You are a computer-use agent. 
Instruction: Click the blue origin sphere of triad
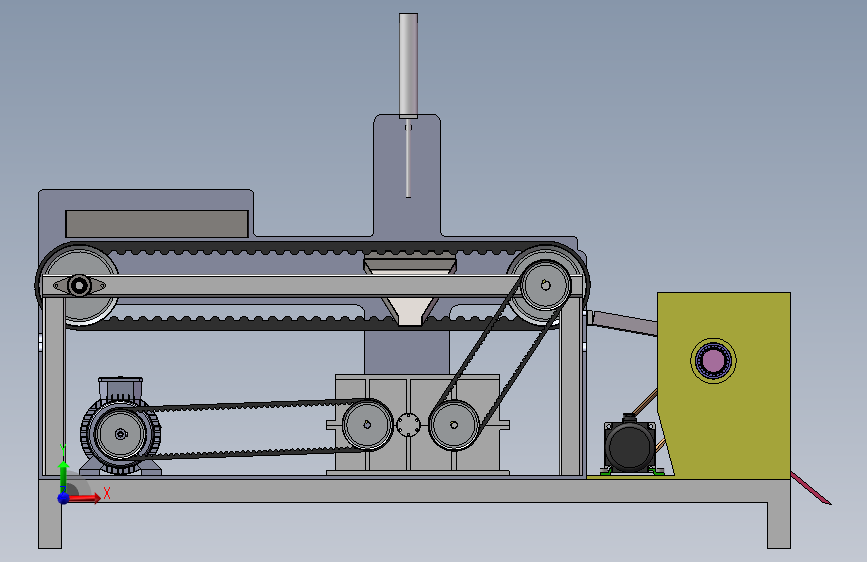pyautogui.click(x=64, y=498)
